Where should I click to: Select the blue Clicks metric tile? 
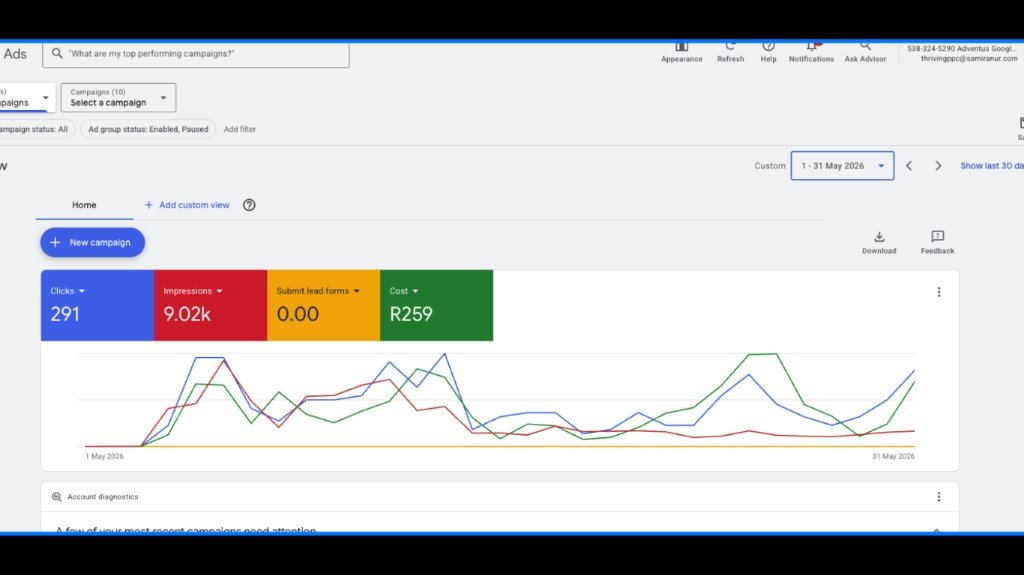click(x=97, y=305)
